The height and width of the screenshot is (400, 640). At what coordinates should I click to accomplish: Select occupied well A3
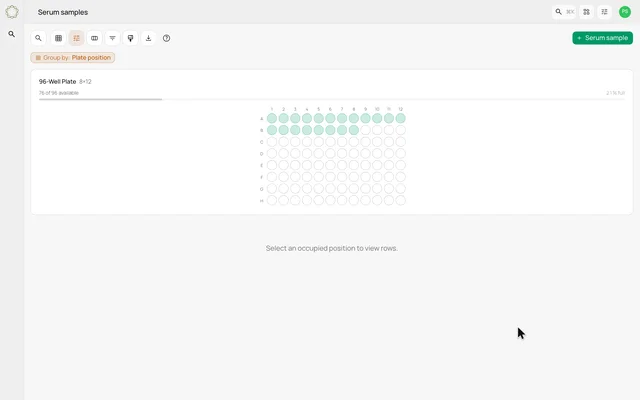tap(295, 118)
